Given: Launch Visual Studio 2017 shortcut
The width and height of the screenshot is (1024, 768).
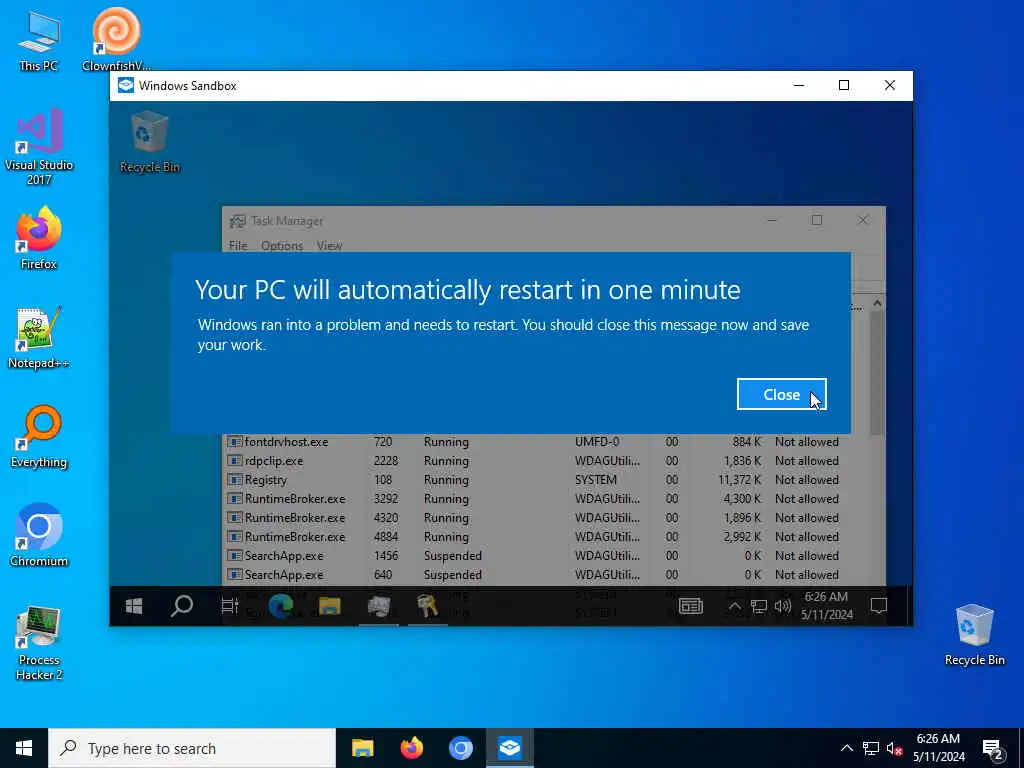Looking at the screenshot, I should click(x=39, y=147).
